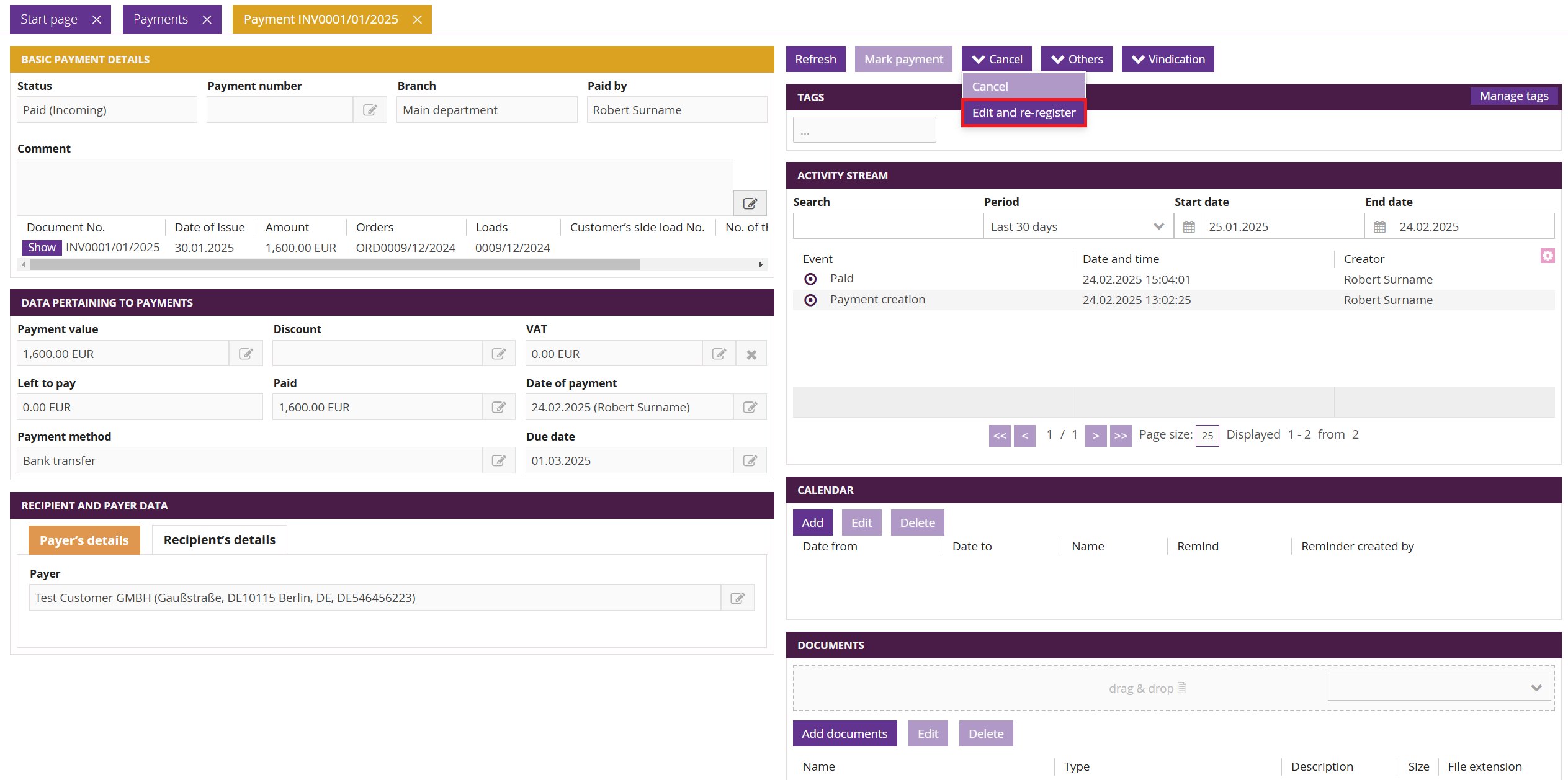Open the Period dropdown Last 30 days
Screen dimensions: 1568x780
click(1077, 226)
